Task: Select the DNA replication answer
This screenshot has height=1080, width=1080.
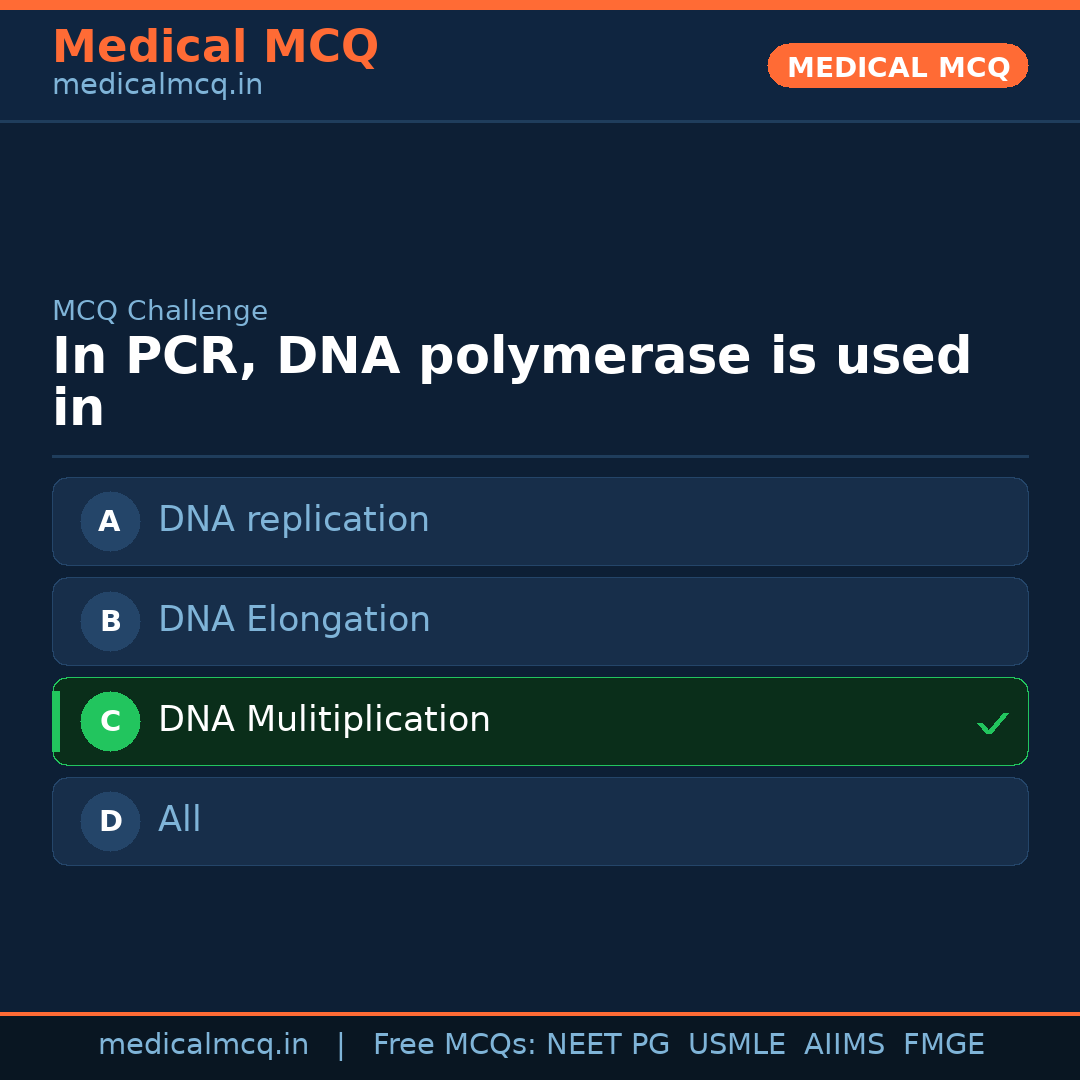Action: [x=294, y=520]
